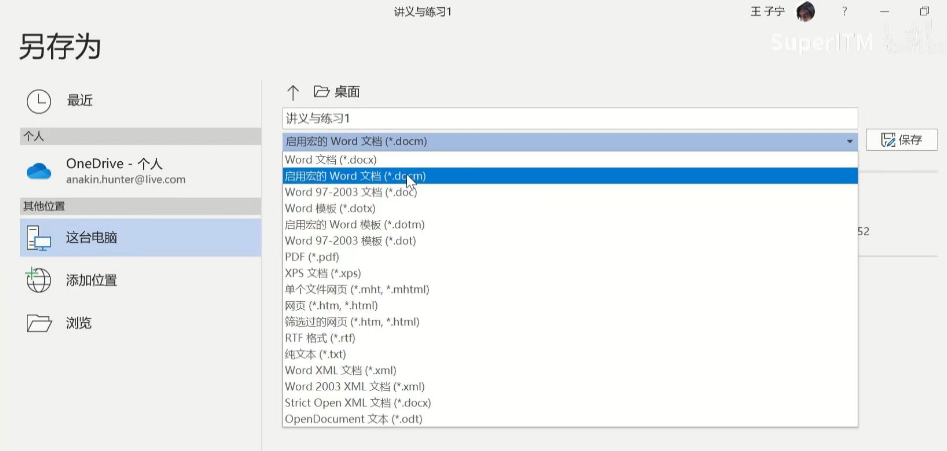Choose Word 97-2003 文档 (*.doc)
Viewport: 947px width, 451px height.
coord(570,192)
